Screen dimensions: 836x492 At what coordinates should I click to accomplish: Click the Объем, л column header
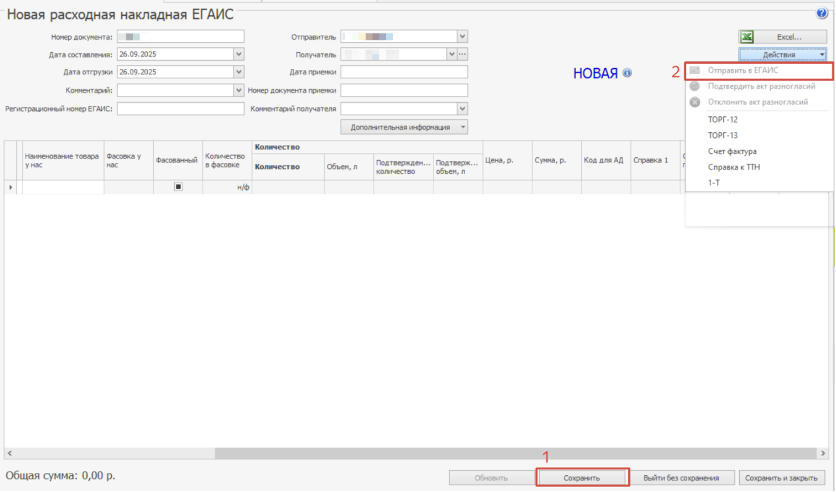tap(349, 167)
